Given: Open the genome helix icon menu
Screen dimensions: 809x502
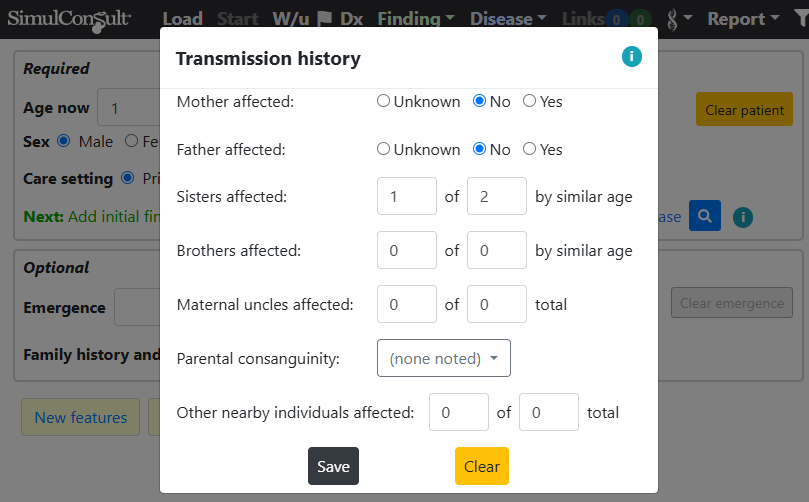Looking at the screenshot, I should 679,19.
